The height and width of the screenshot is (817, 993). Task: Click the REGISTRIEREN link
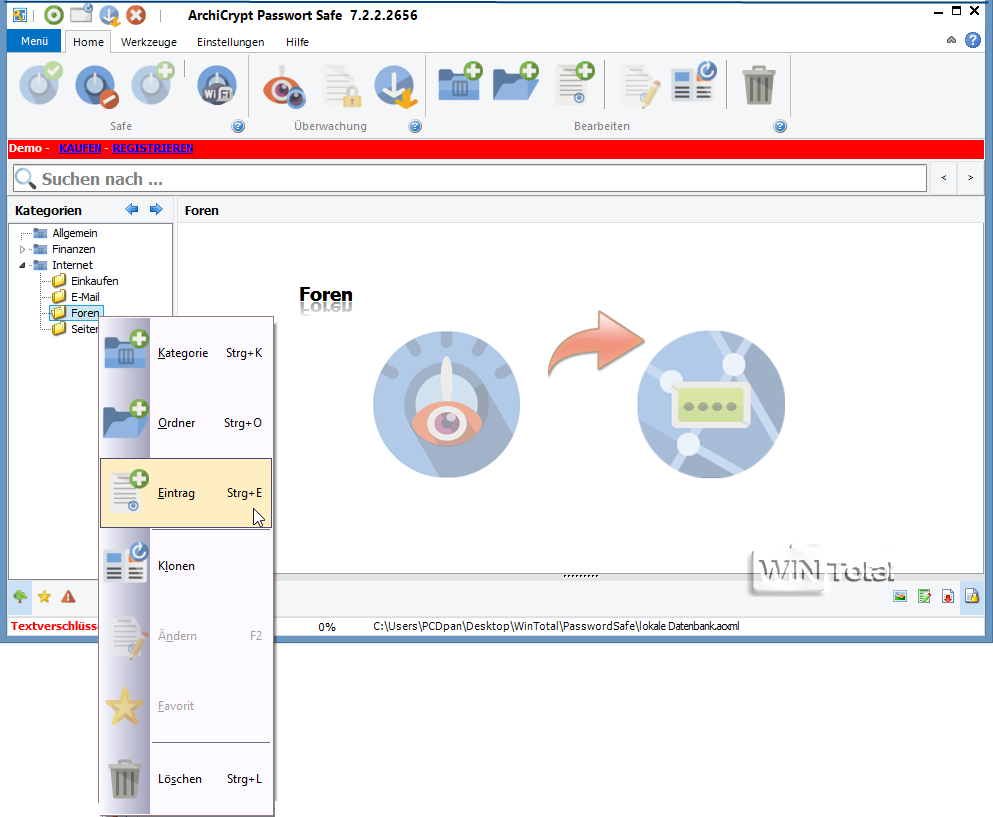153,148
